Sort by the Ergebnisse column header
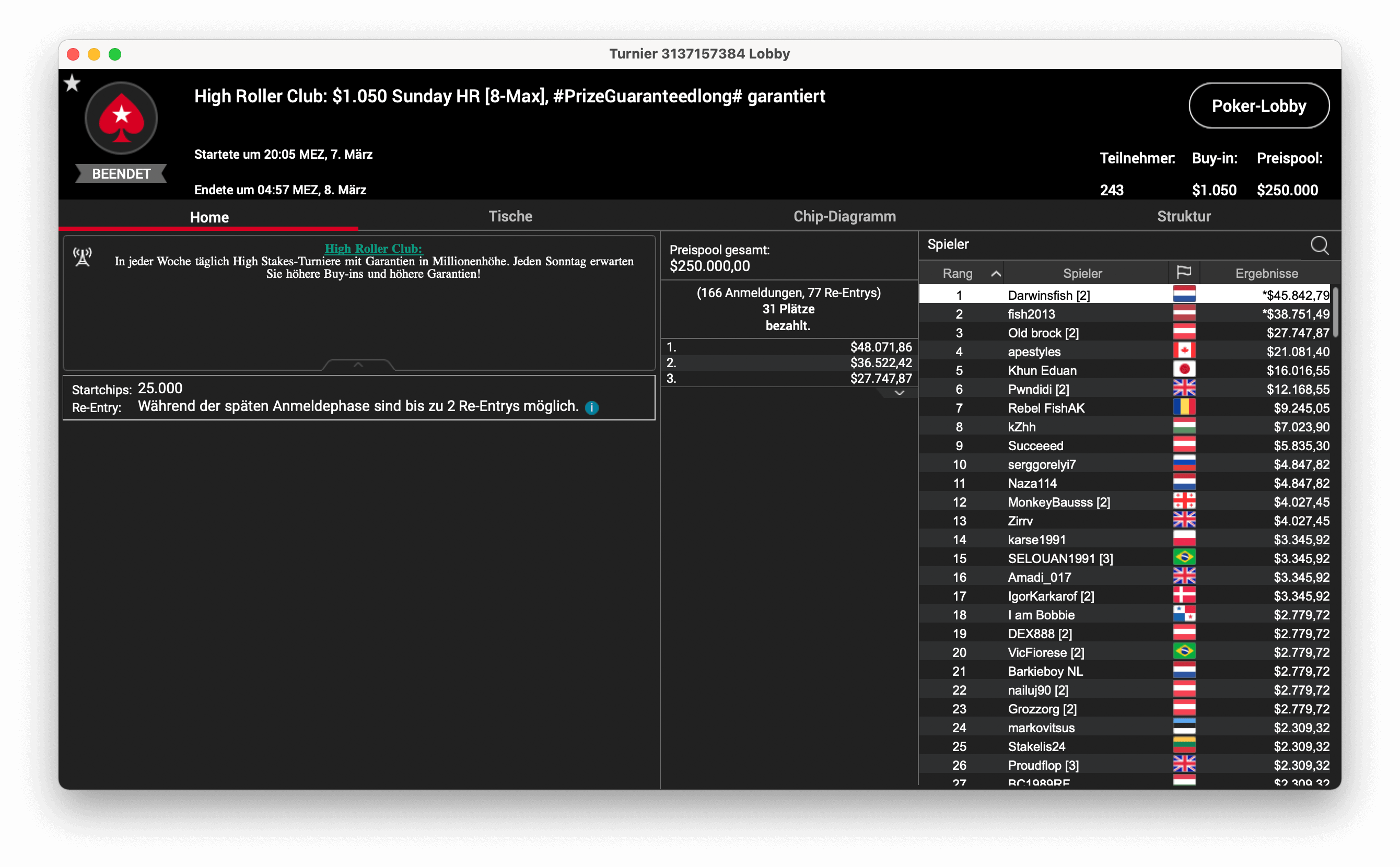The width and height of the screenshot is (1400, 867). [x=1266, y=273]
